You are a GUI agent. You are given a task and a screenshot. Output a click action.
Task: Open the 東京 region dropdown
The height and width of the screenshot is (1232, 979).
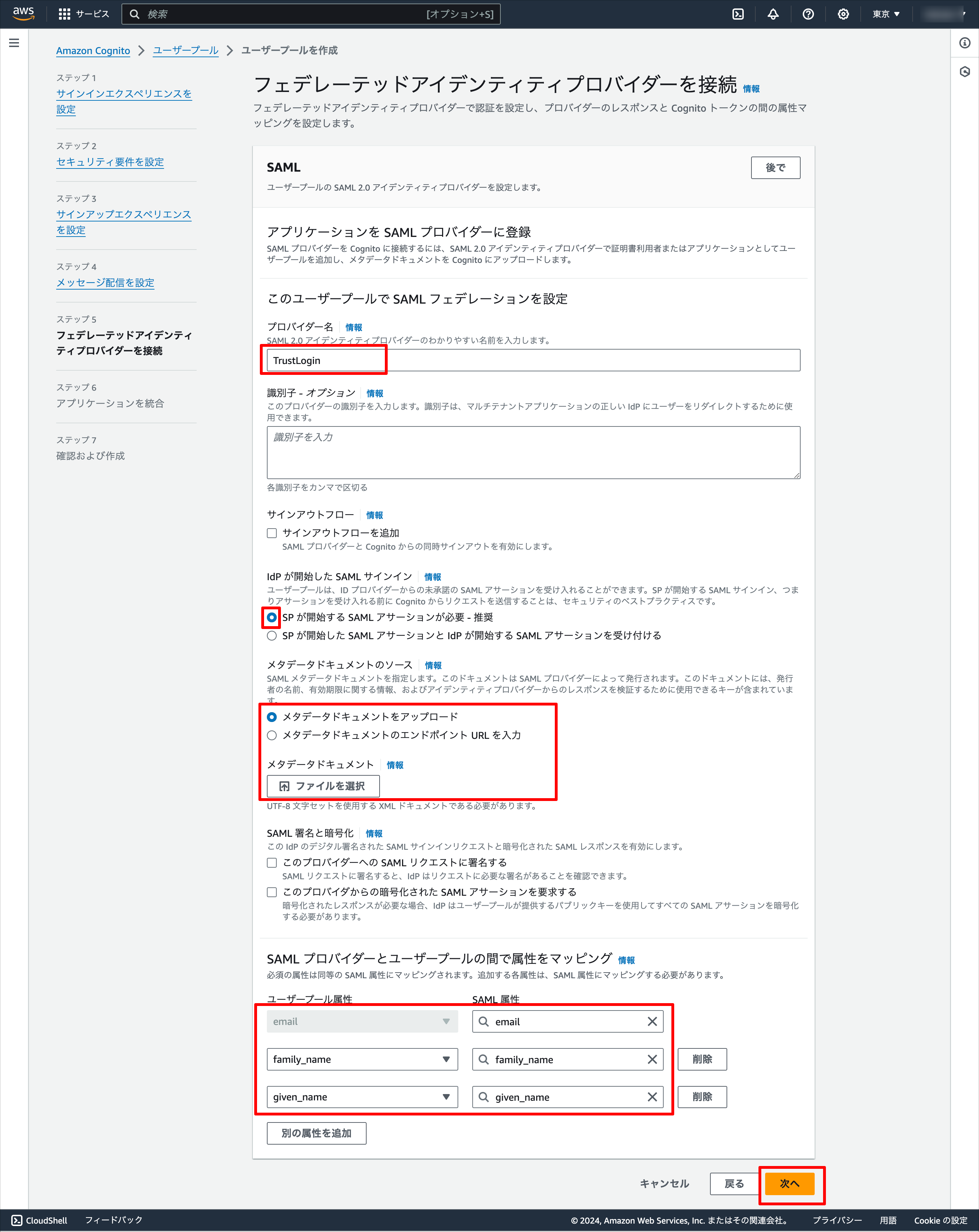[885, 14]
